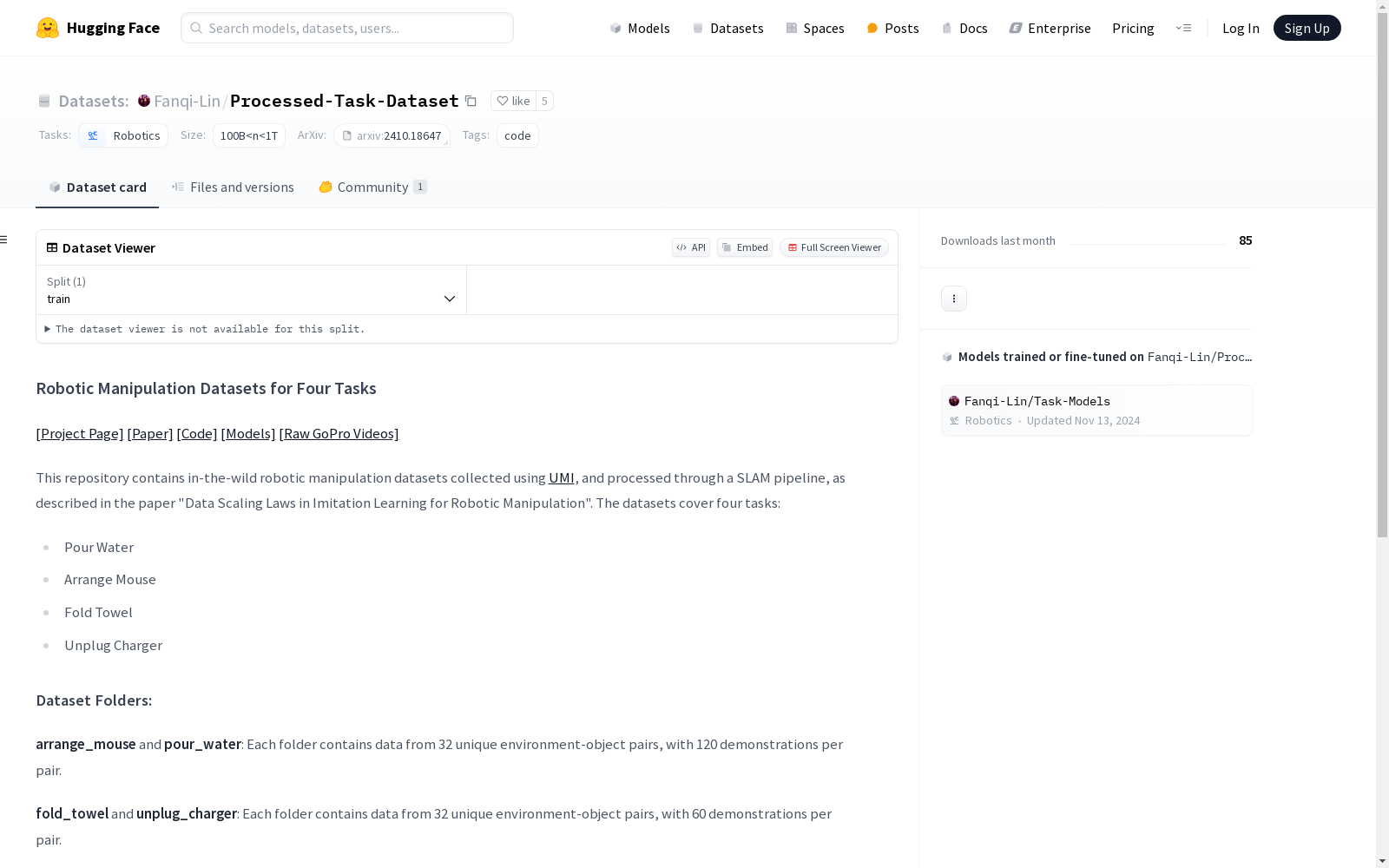Viewport: 1389px width, 868px height.
Task: Open the Full Screen Viewer
Action: click(834, 247)
